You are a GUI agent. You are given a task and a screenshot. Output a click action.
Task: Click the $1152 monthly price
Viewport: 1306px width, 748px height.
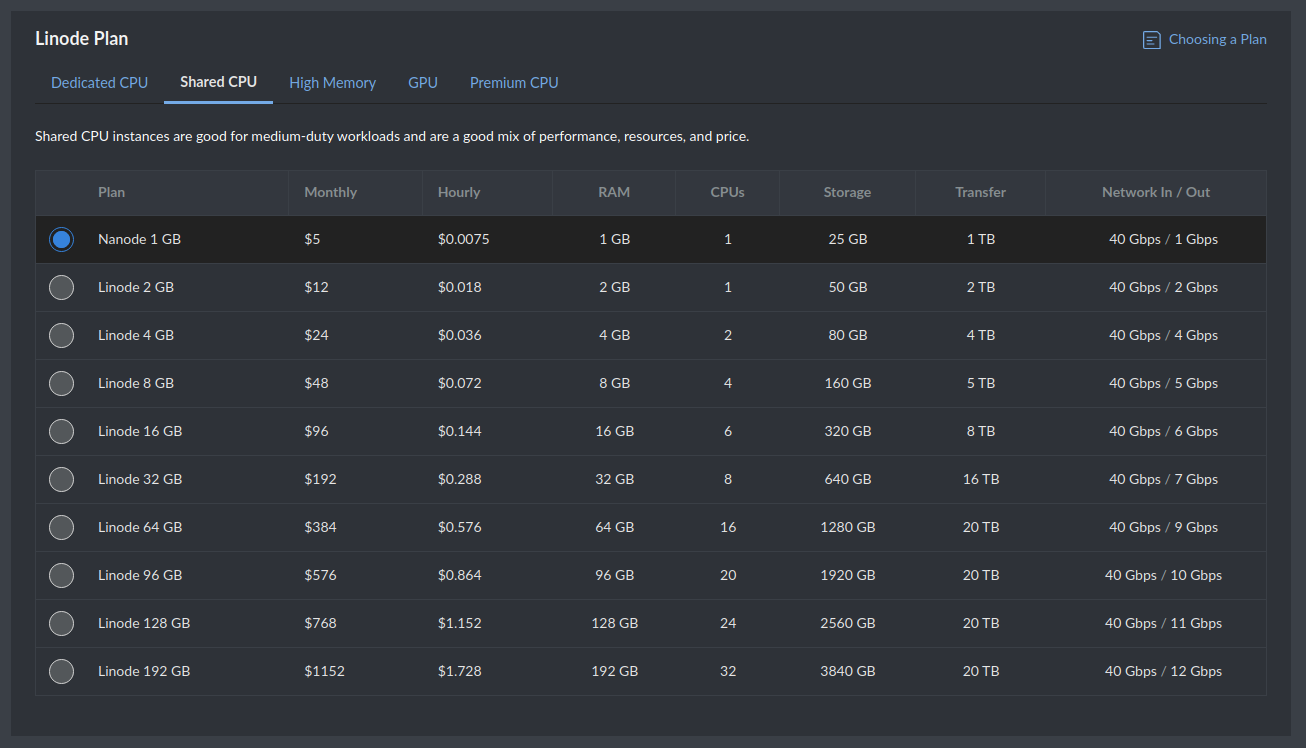[x=324, y=672]
